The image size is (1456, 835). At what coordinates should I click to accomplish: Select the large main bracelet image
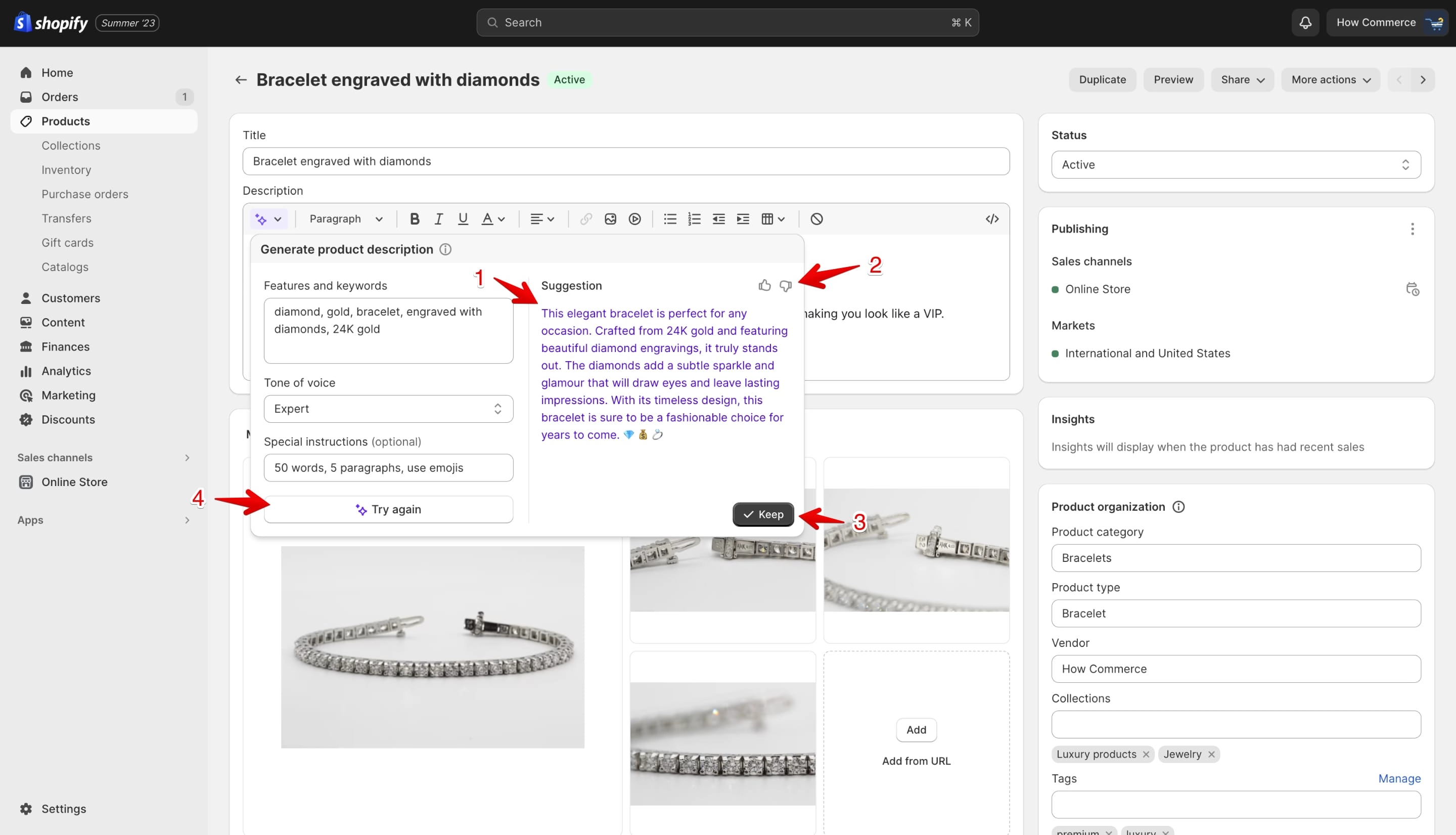[432, 647]
